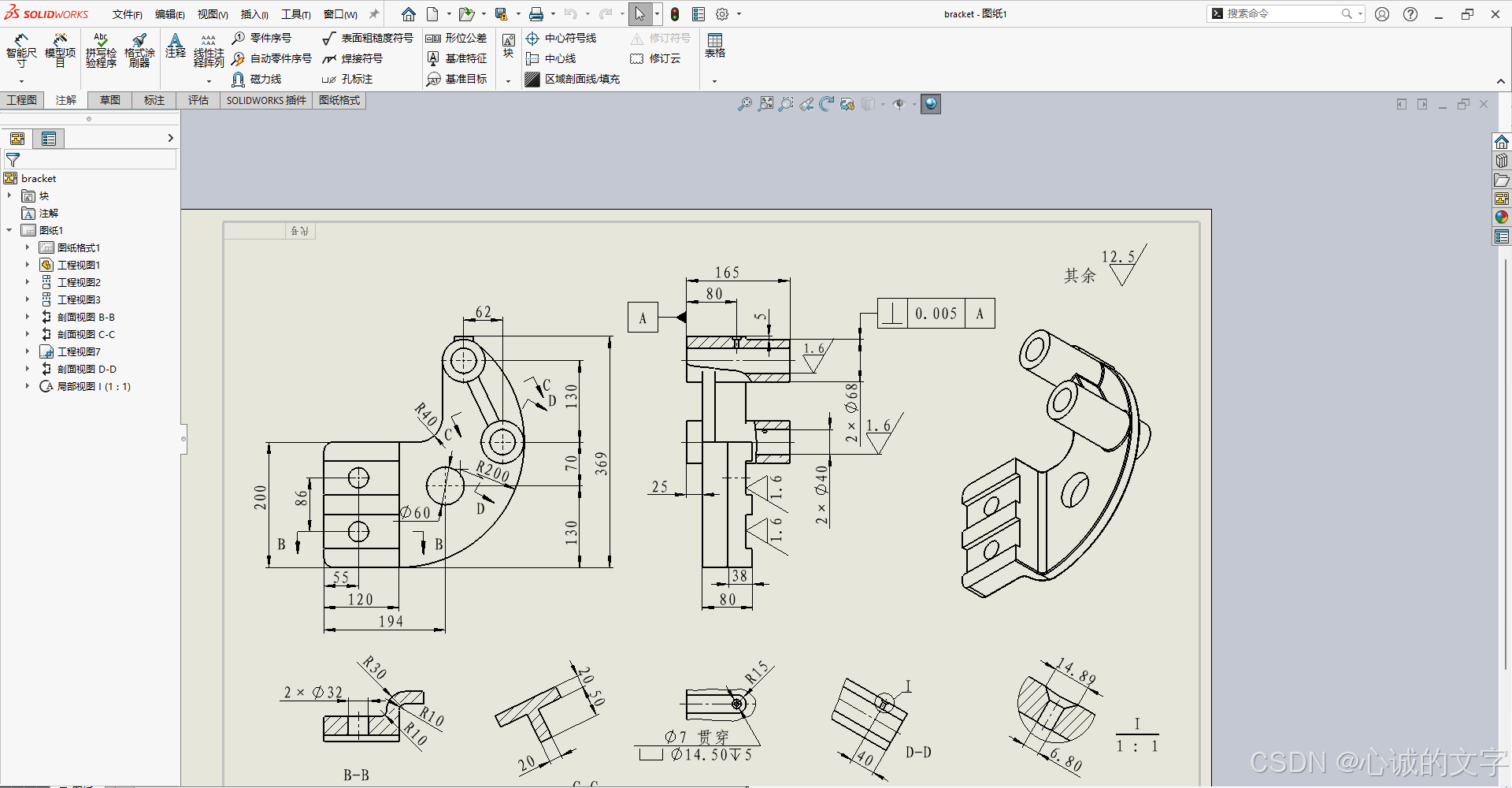
Task: Switch to PropertyManager tab in left panel
Action: click(49, 139)
